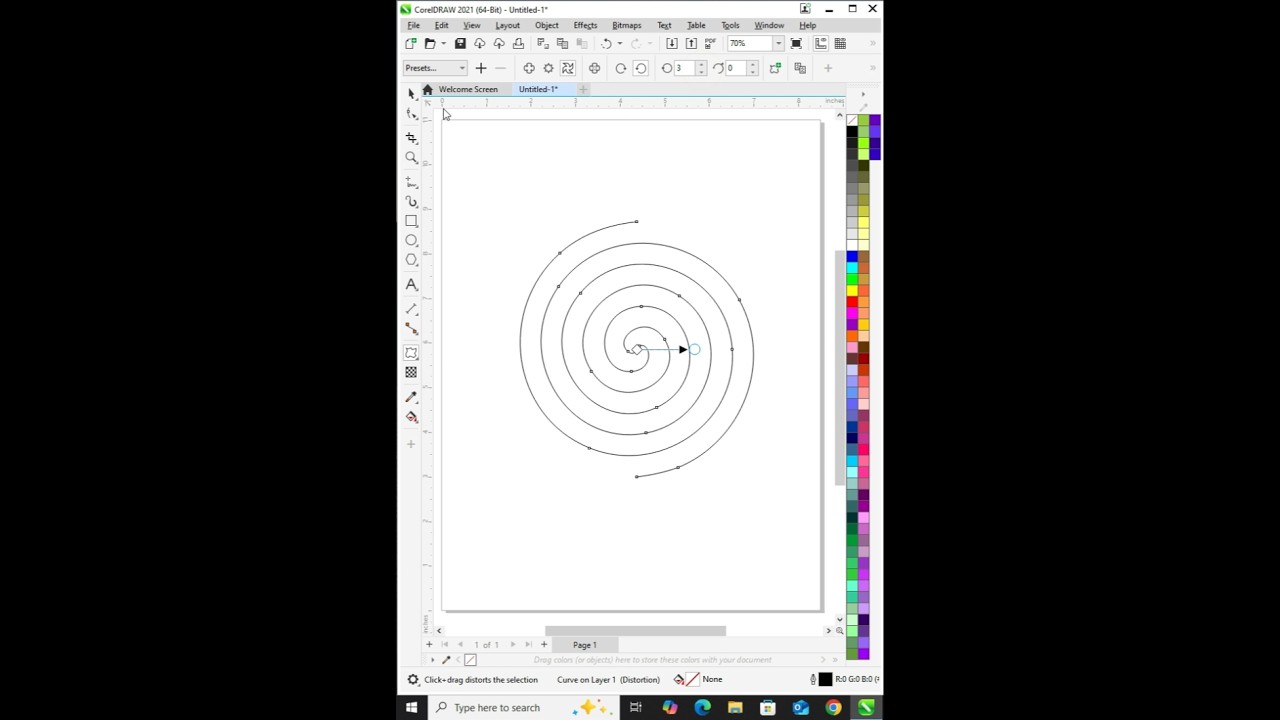
Task: Toggle counterclockwise rotation button
Action: (641, 68)
